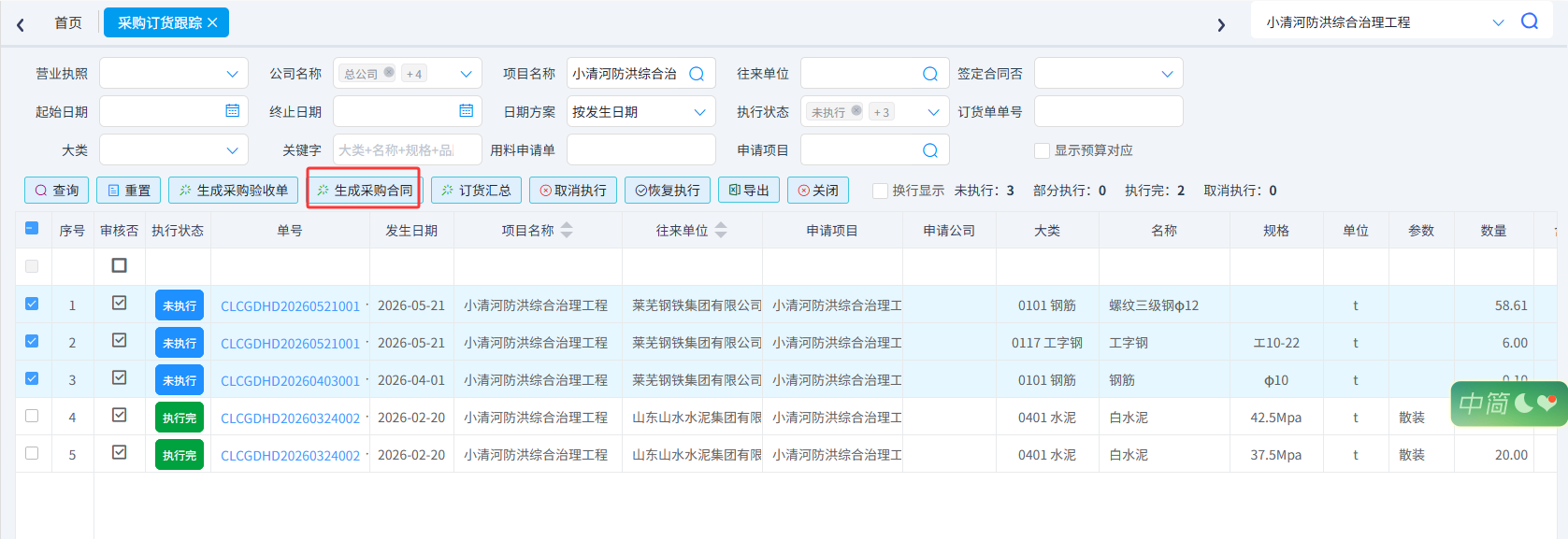Screen dimensions: 1568x539
Task: Click the 关闭 button
Action: click(818, 191)
